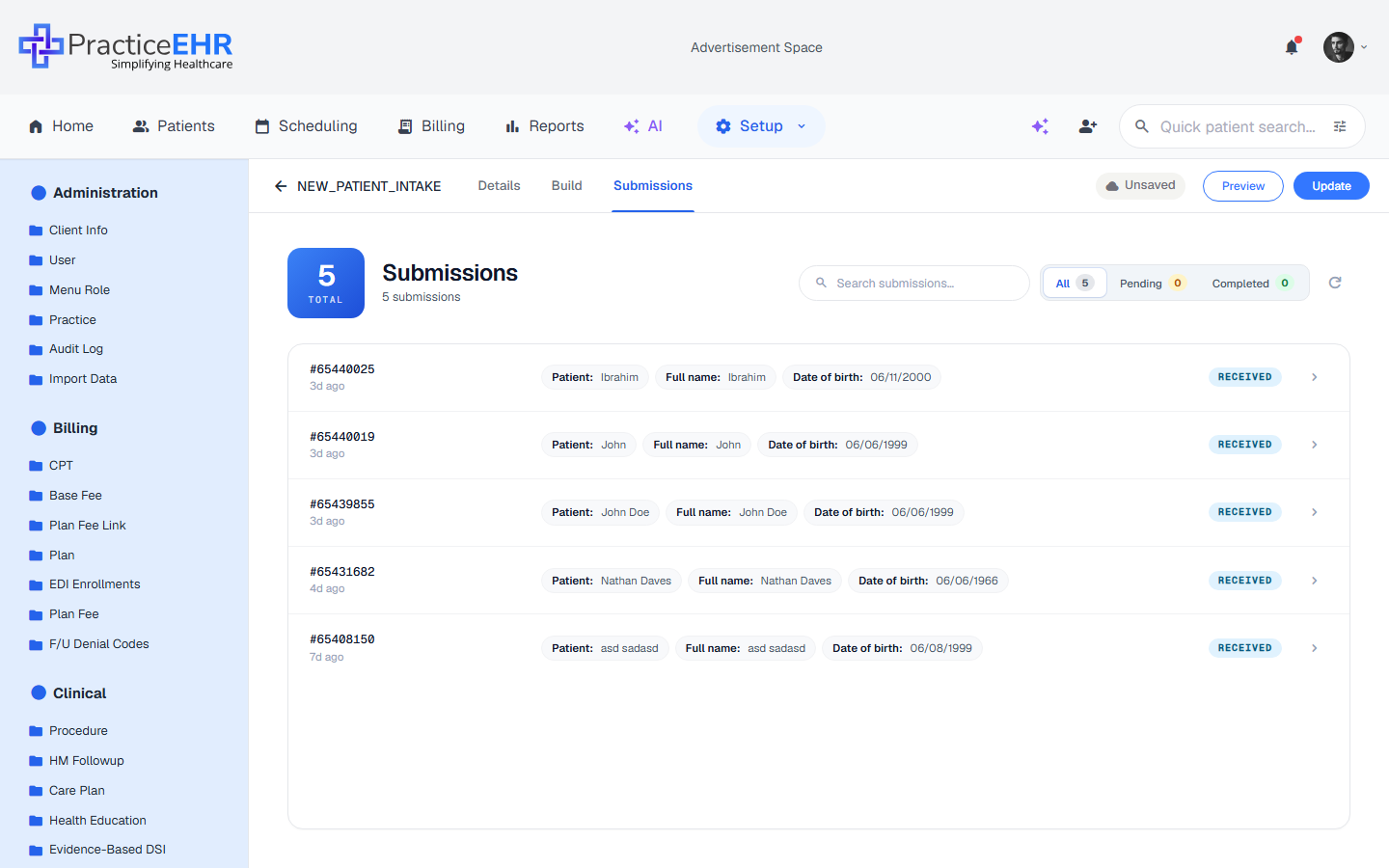Open the EDI Enrollments folder
This screenshot has width=1389, height=868.
(x=85, y=584)
